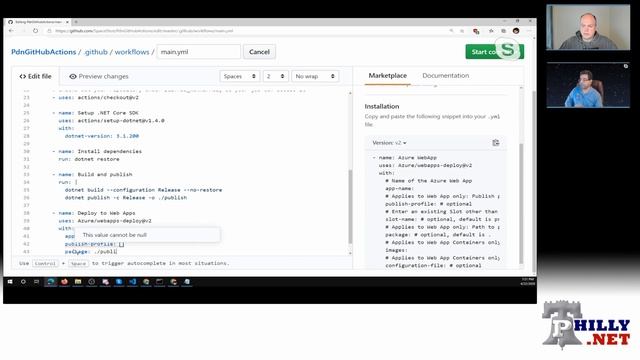Open the browser settings ellipsis menu
This screenshot has width=640, height=360.
pos(529,31)
